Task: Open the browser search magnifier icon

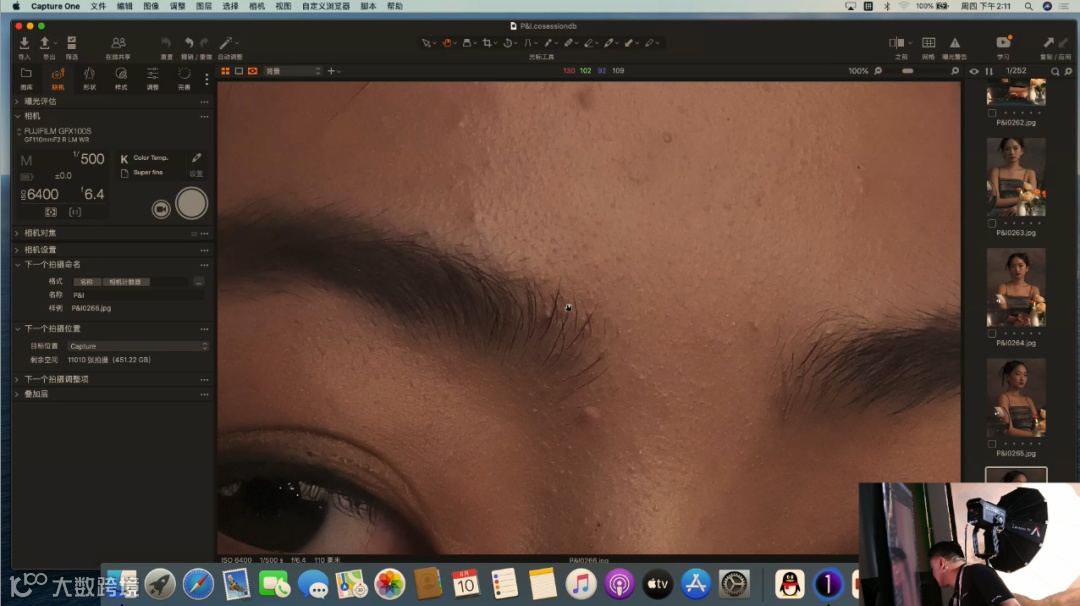Action: [1055, 71]
